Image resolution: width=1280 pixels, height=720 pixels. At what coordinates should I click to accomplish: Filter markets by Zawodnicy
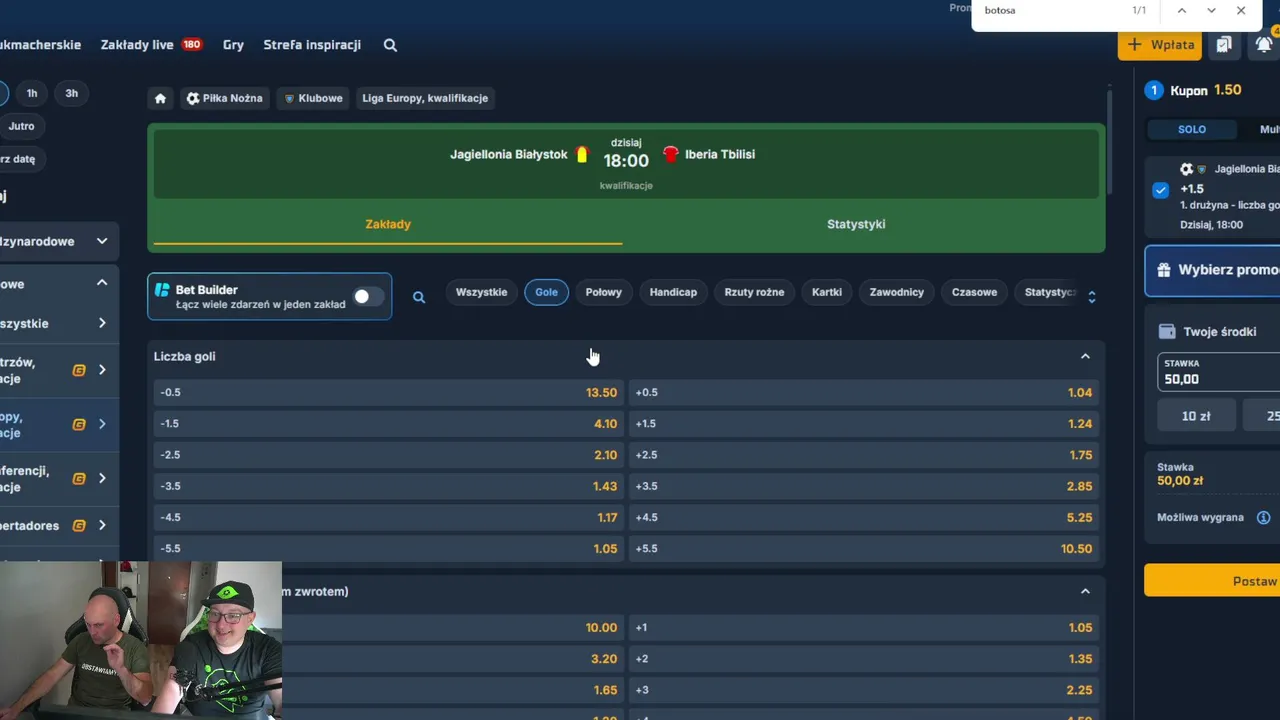[x=897, y=292]
